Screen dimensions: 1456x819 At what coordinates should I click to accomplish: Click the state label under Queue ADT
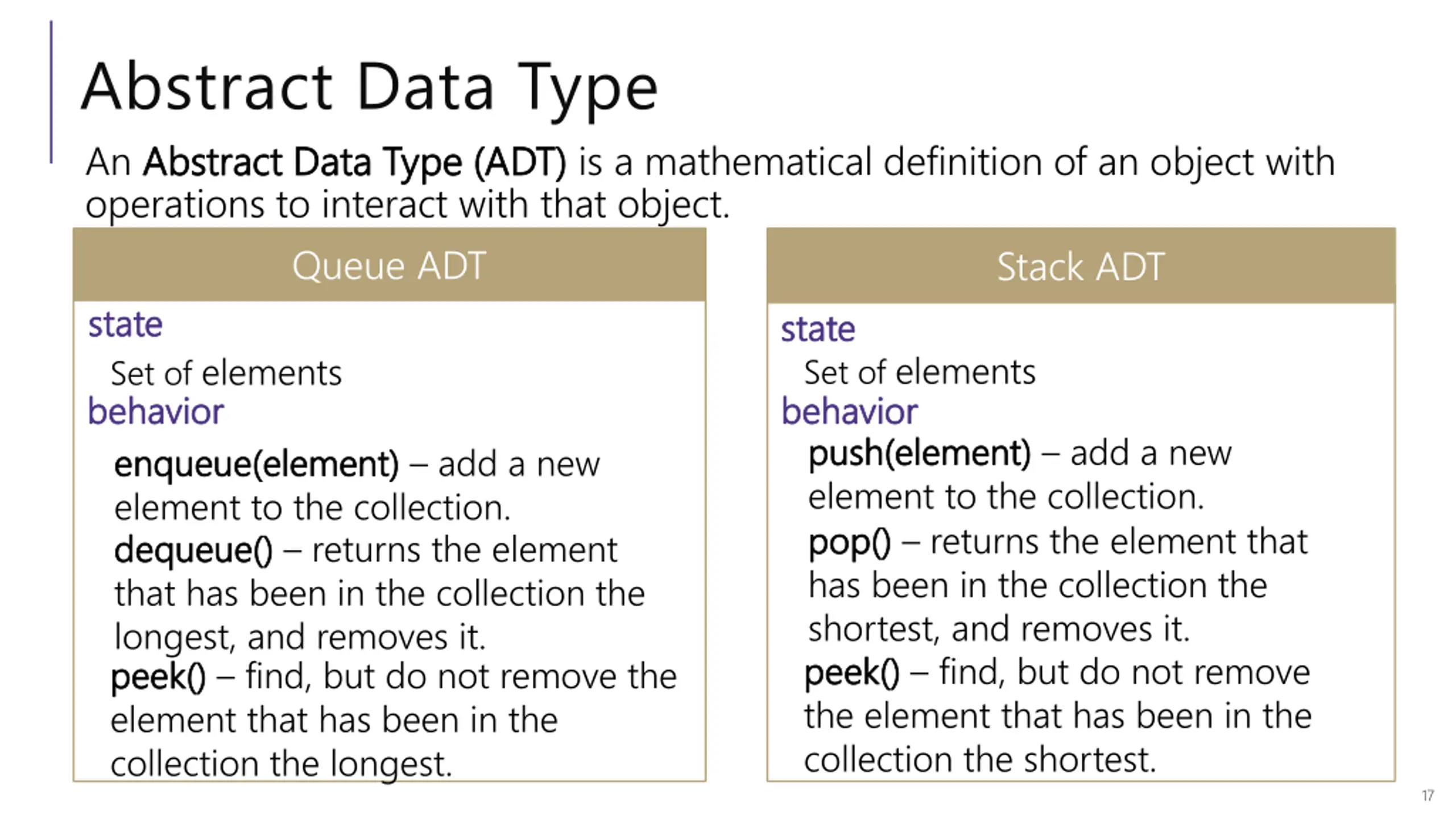click(125, 325)
